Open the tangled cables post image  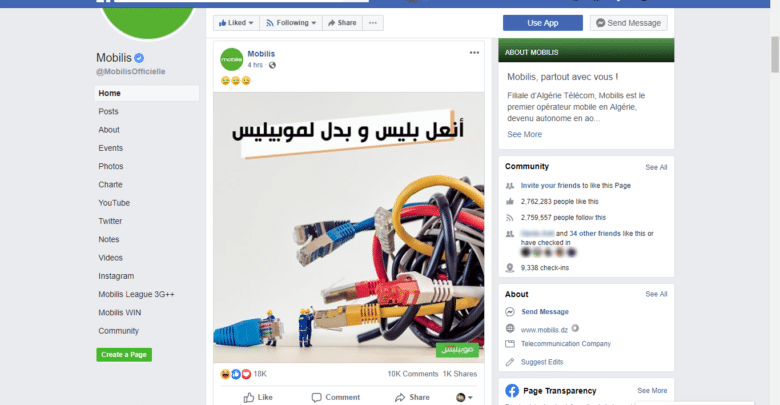pyautogui.click(x=349, y=227)
